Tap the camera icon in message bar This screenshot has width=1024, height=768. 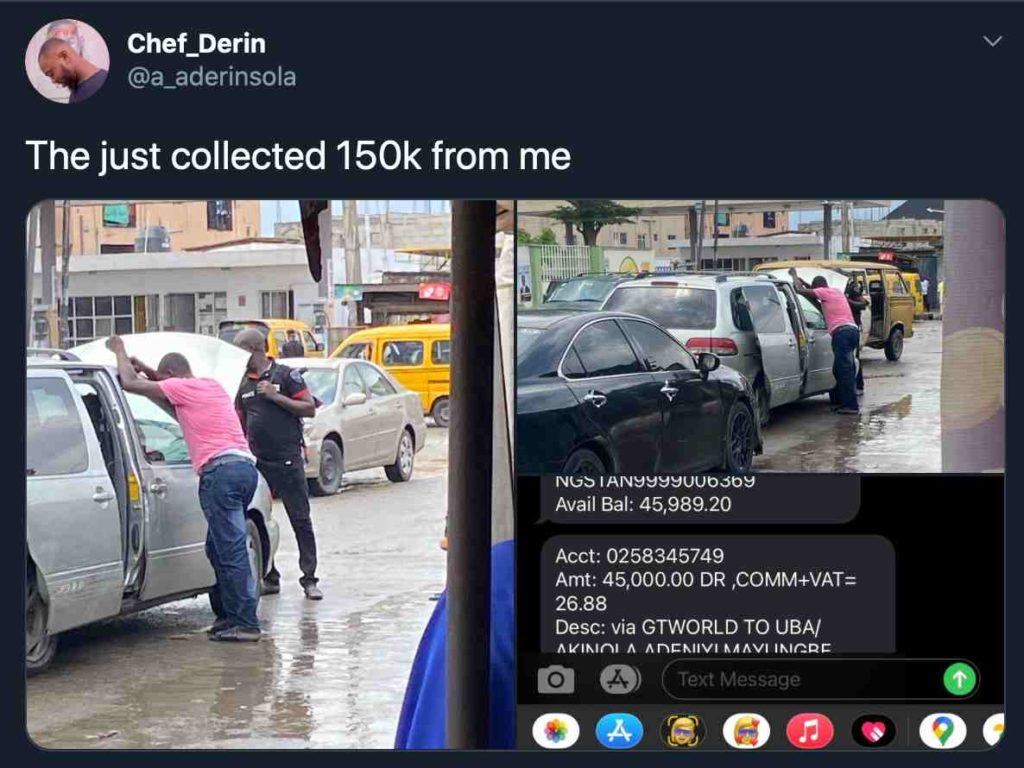click(x=556, y=680)
